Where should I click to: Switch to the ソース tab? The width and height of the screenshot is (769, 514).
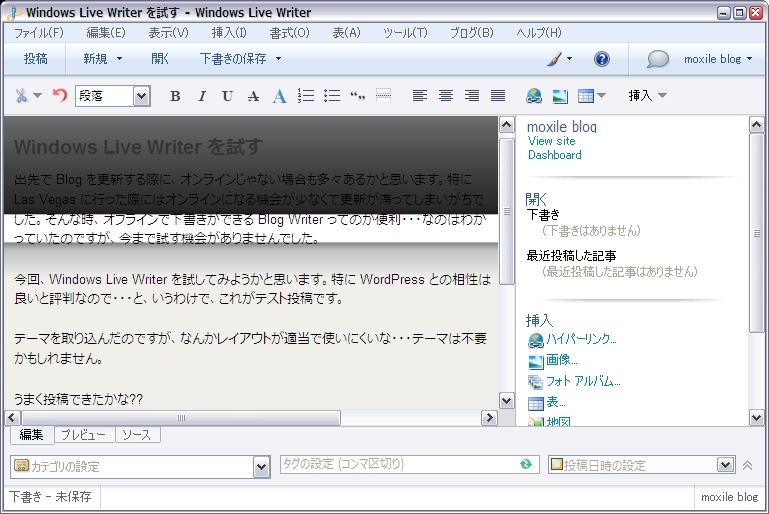pos(137,435)
